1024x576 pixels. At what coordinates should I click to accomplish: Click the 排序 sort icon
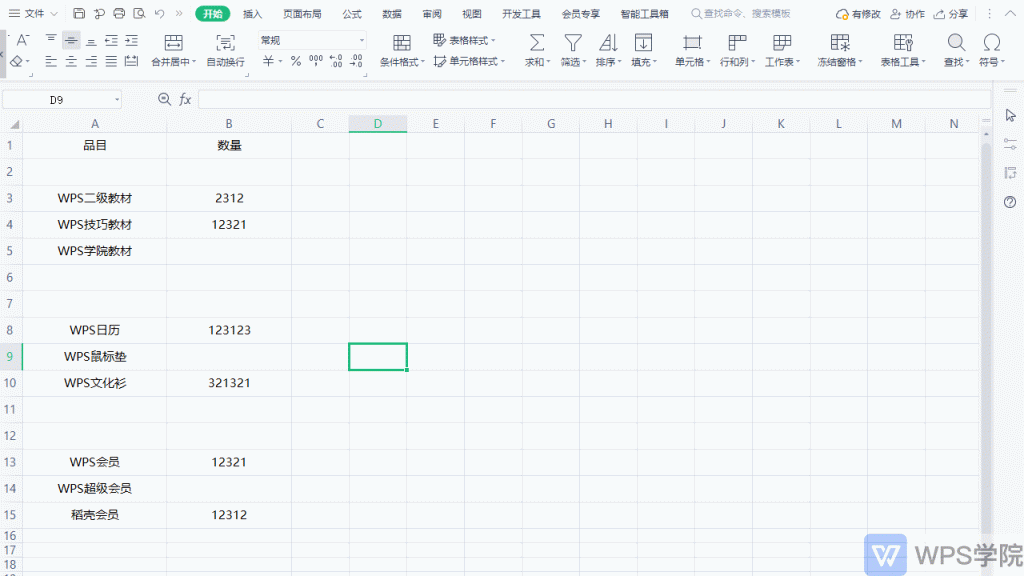pos(608,43)
